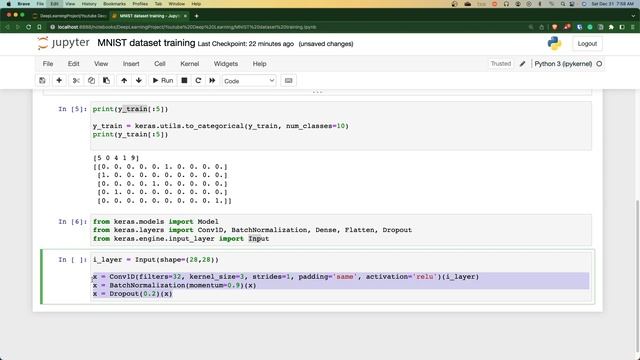The image size is (640, 360).
Task: Expand the tab search chevron in Brave
Action: click(x=633, y=16)
